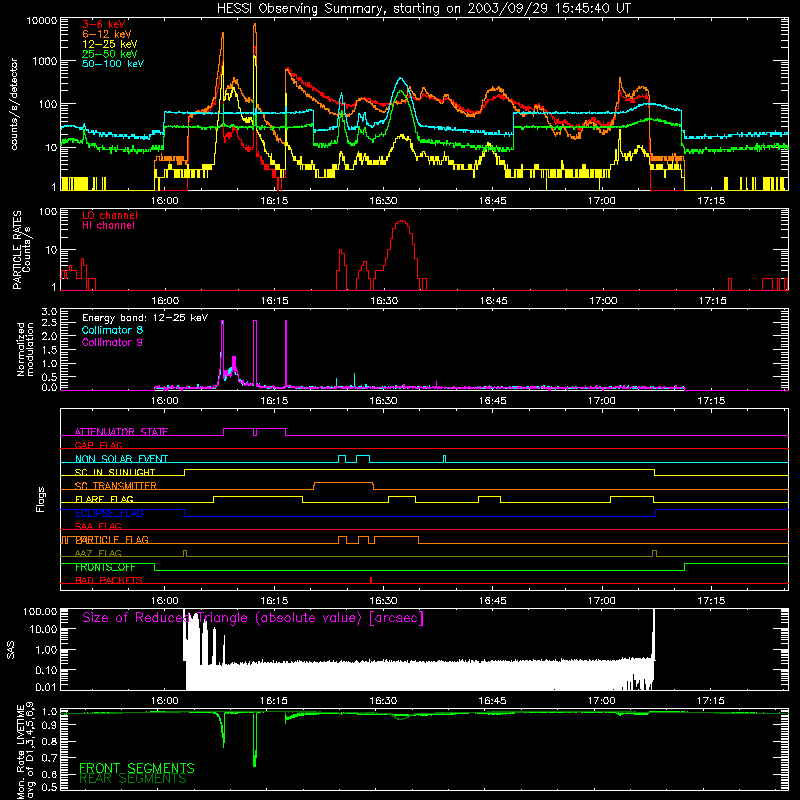Click the 16:45 time label under count-rate panel
The image size is (800, 800).
point(492,201)
